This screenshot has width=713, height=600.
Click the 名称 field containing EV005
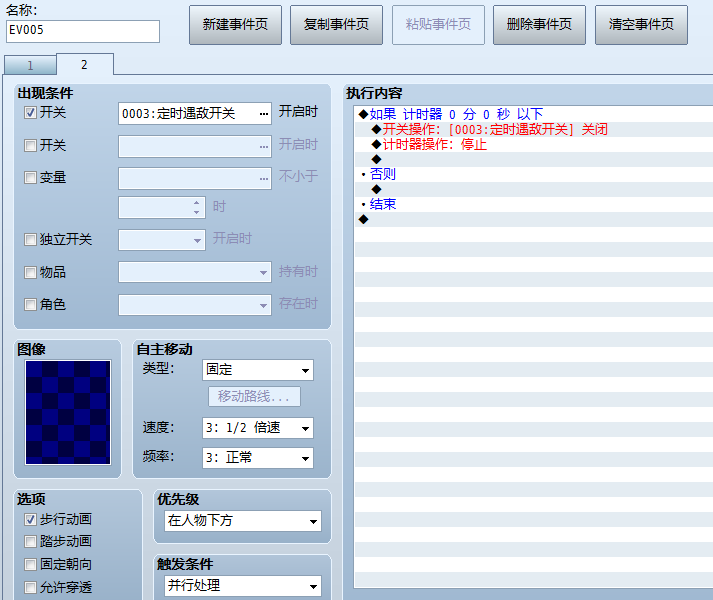83,31
